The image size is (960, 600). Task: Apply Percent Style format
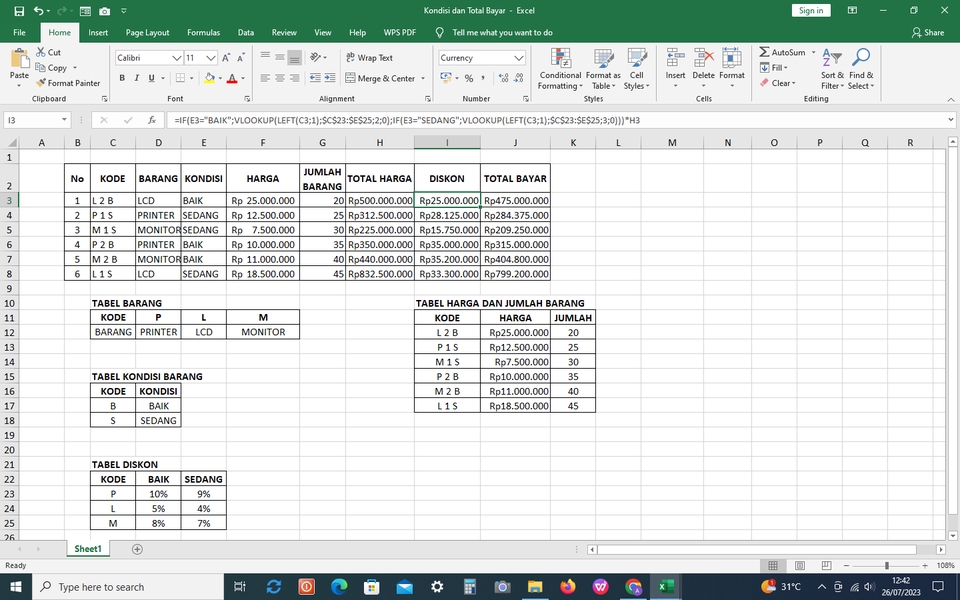[468, 78]
